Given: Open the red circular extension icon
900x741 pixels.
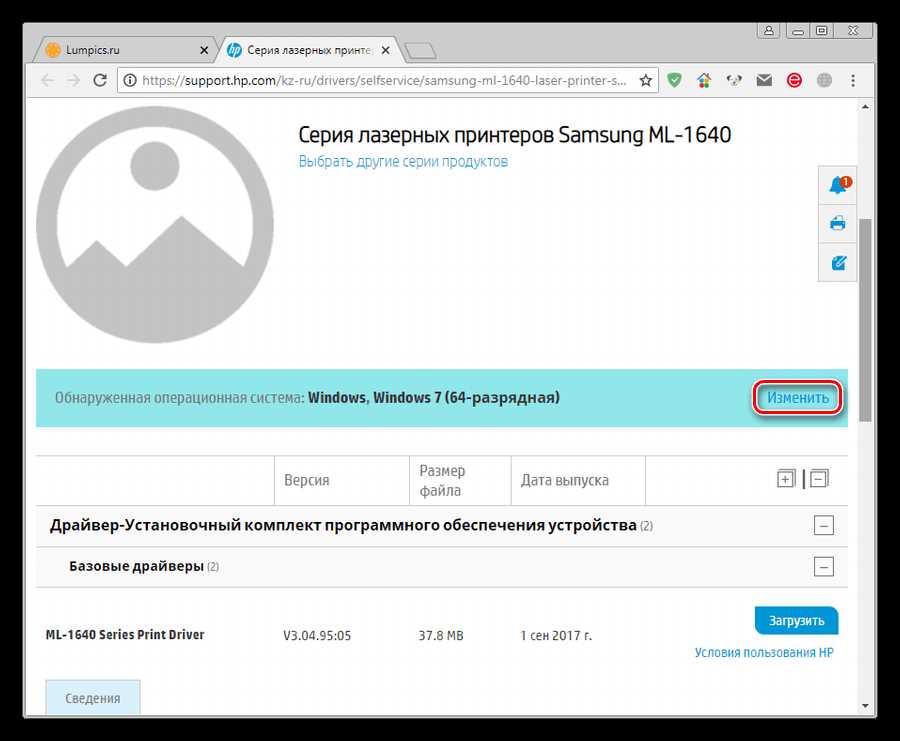Looking at the screenshot, I should (794, 80).
